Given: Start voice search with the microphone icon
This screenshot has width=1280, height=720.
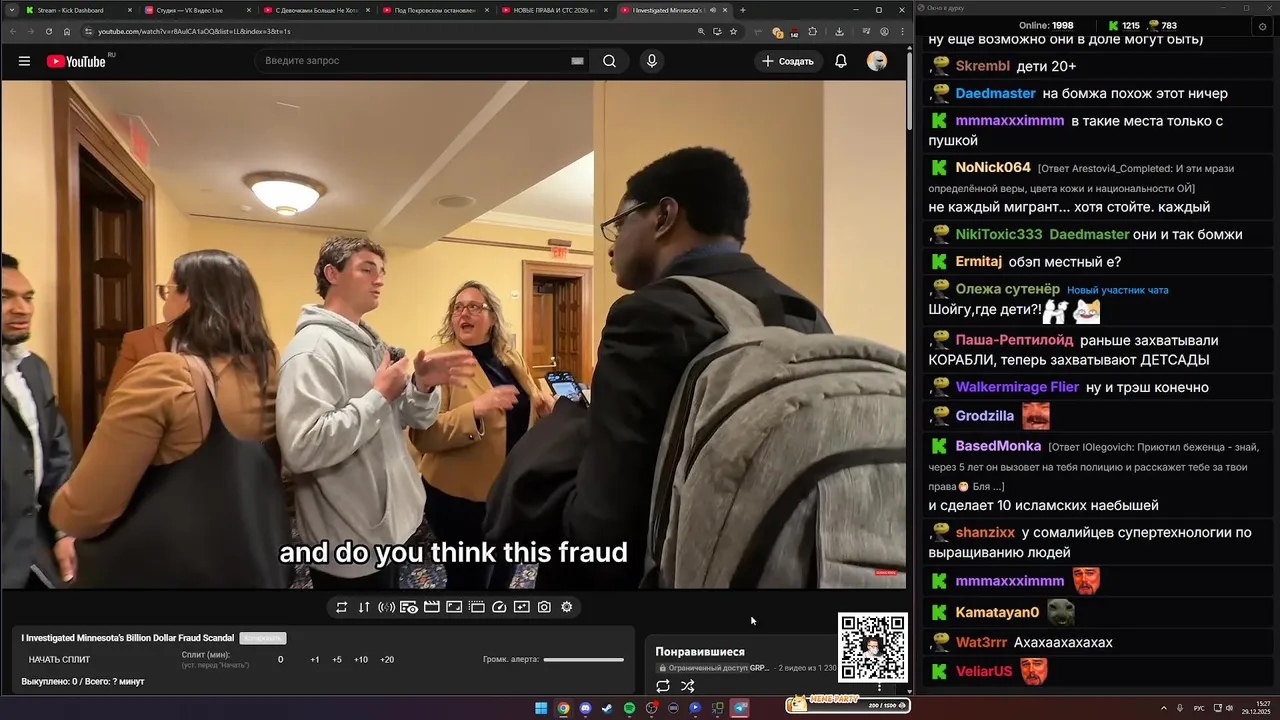Looking at the screenshot, I should pyautogui.click(x=652, y=61).
